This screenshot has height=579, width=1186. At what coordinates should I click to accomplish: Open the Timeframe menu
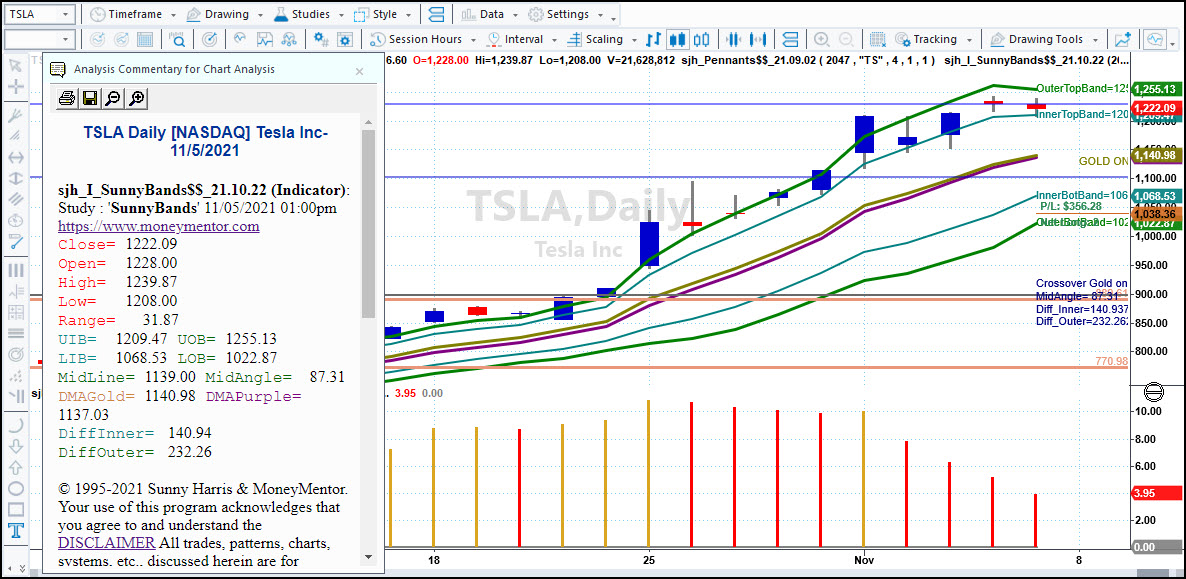(x=132, y=14)
